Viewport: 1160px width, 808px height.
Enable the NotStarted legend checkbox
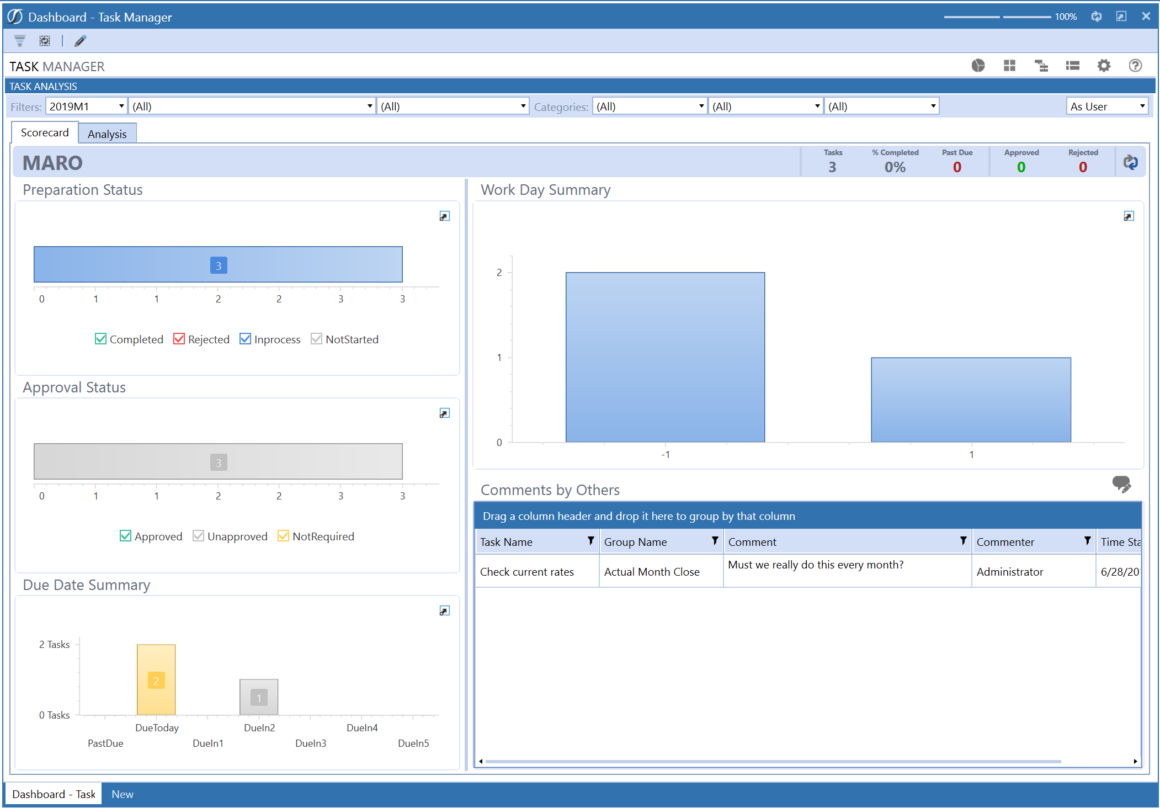point(316,339)
